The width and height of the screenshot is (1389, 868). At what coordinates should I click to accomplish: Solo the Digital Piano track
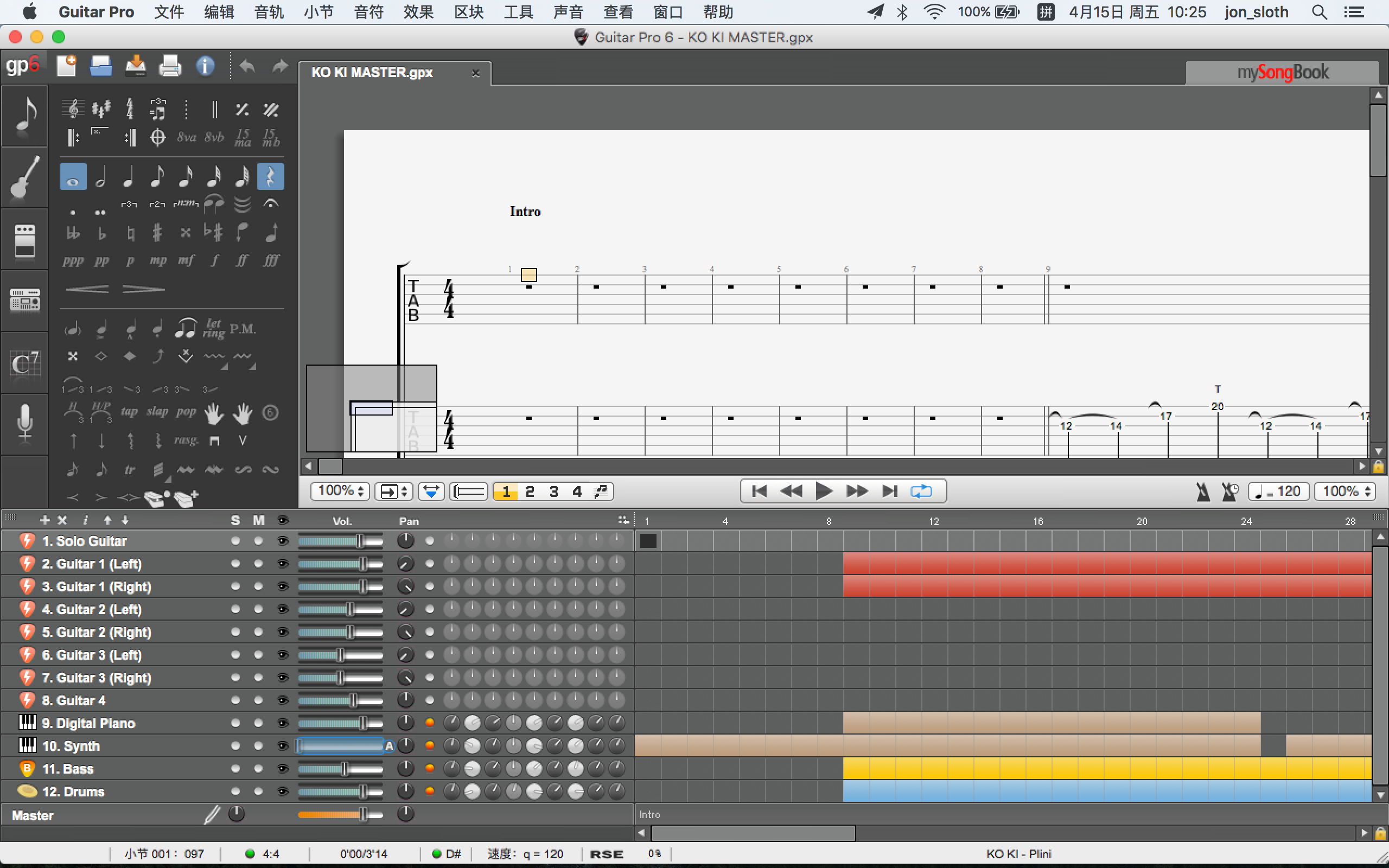235,723
